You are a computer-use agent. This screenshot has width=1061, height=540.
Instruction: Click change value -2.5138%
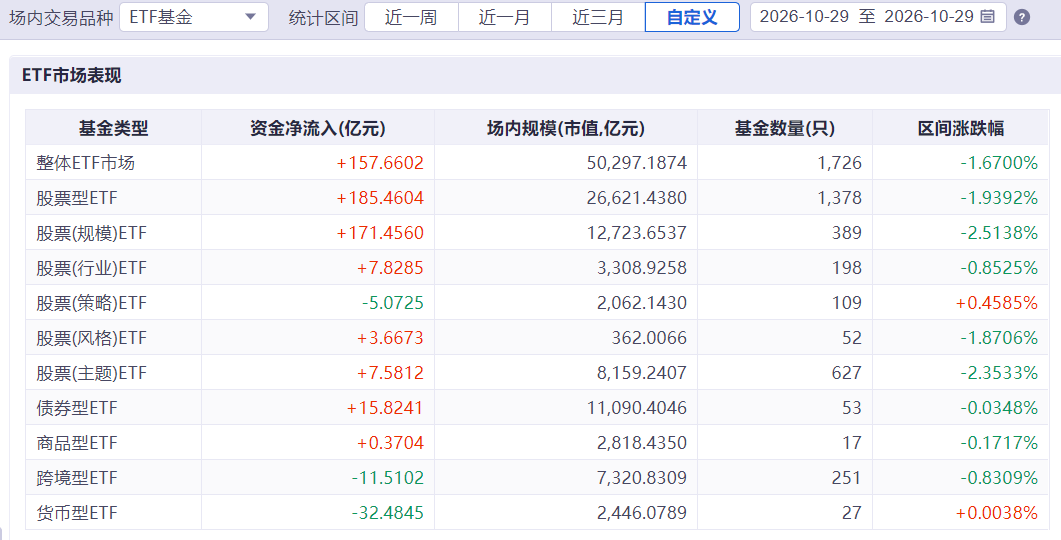pos(999,233)
